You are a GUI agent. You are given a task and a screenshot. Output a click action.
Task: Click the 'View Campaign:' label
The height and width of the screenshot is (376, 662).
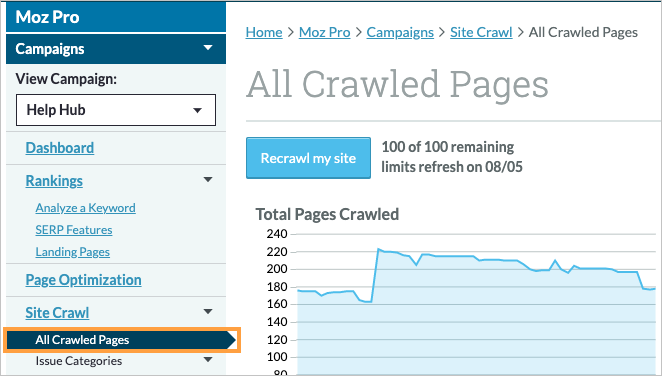click(66, 79)
